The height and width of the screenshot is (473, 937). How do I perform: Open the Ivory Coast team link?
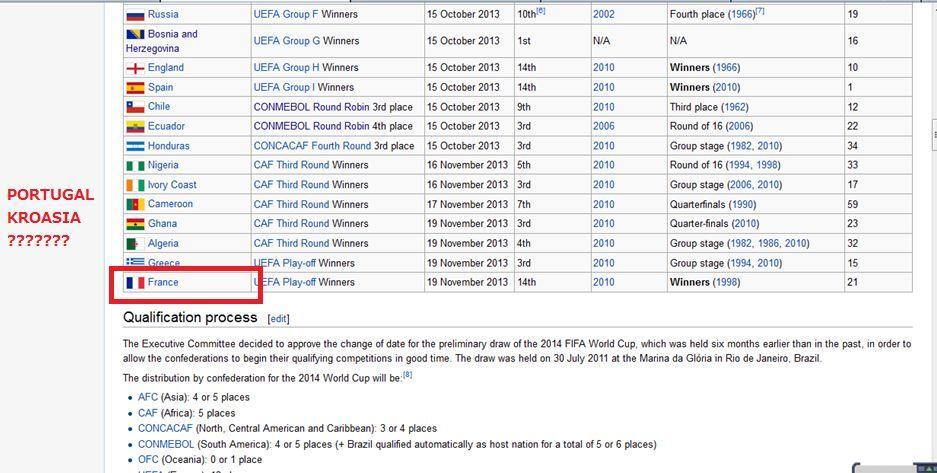[x=172, y=185]
